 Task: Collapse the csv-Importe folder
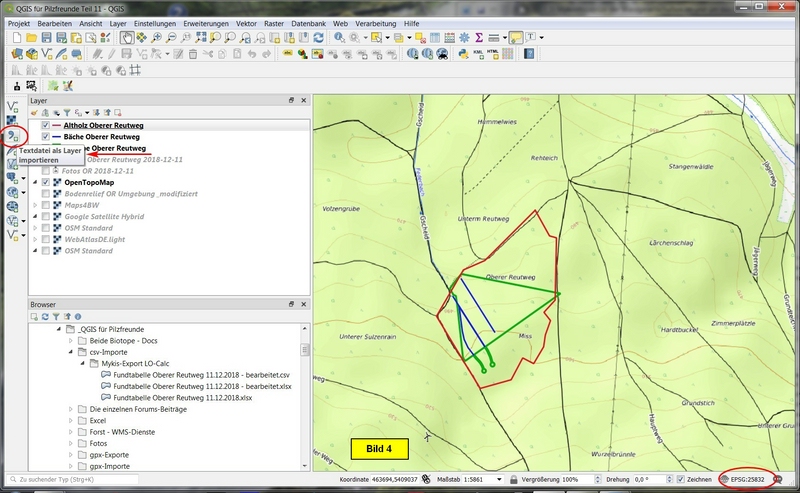pos(71,352)
